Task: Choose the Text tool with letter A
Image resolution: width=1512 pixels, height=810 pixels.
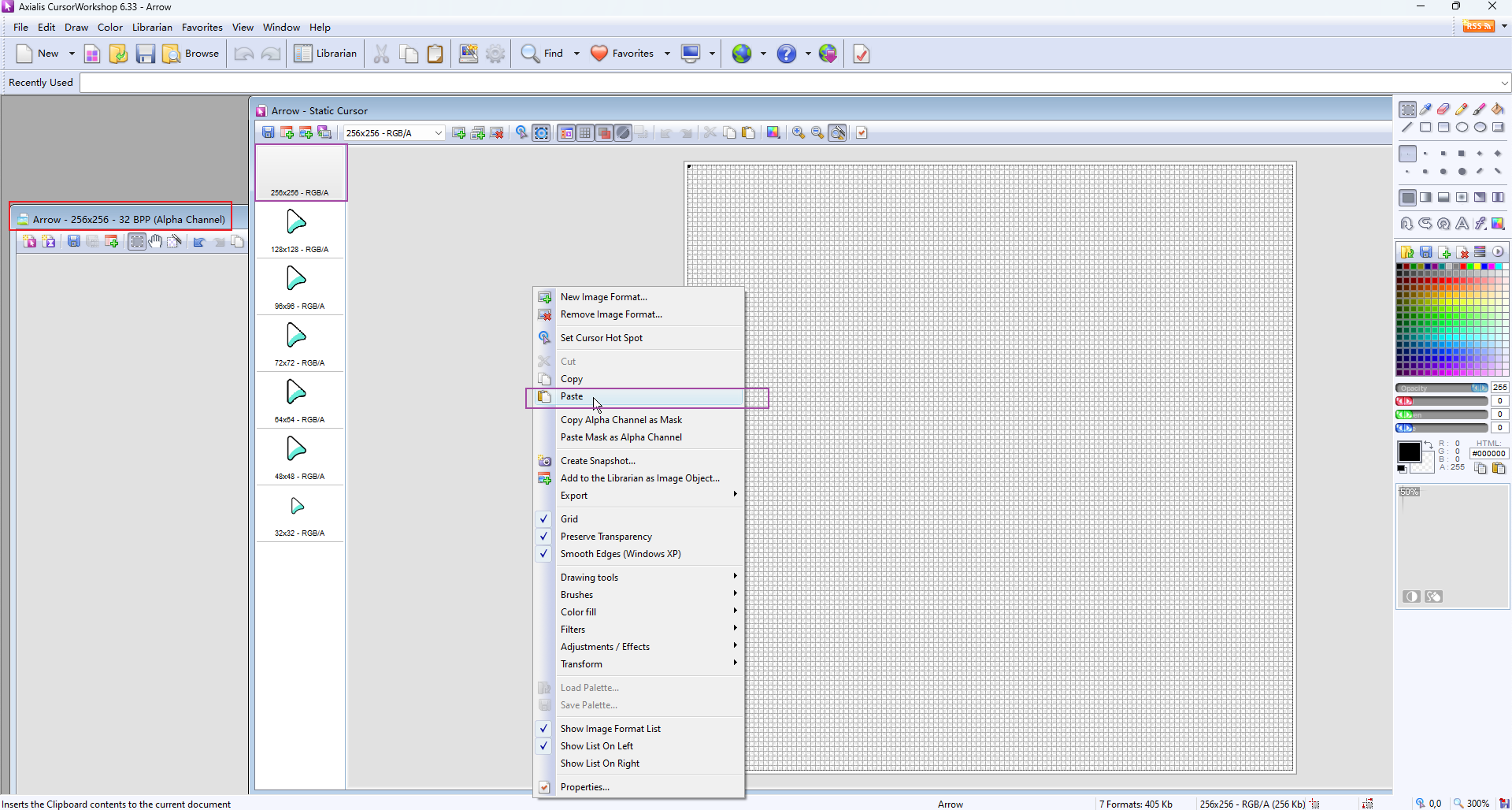Action: (1462, 224)
